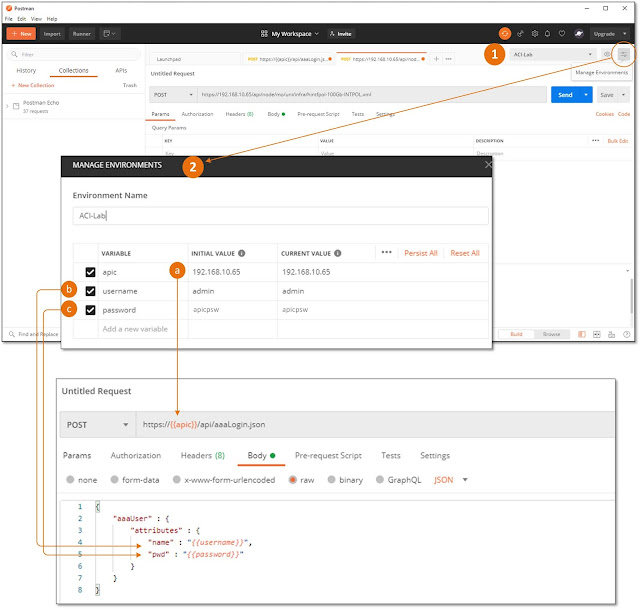Click the bootcamp icon in status bar
This screenshot has height=609, width=640.
[611, 334]
